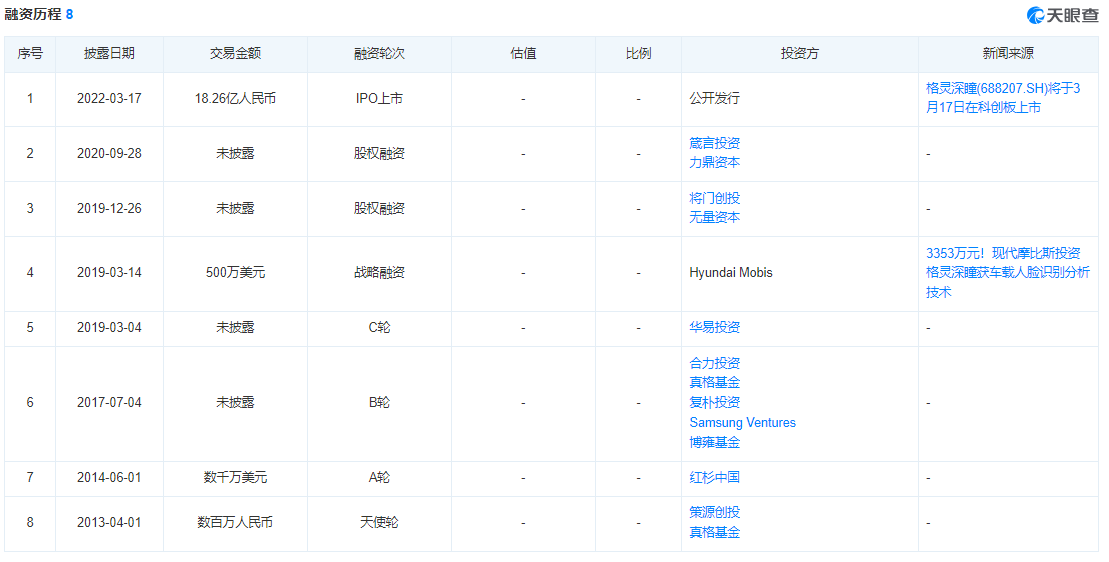Click 股权融资 in the 2020-09-28 row
Viewport: 1109px width, 562px height.
coord(379,153)
